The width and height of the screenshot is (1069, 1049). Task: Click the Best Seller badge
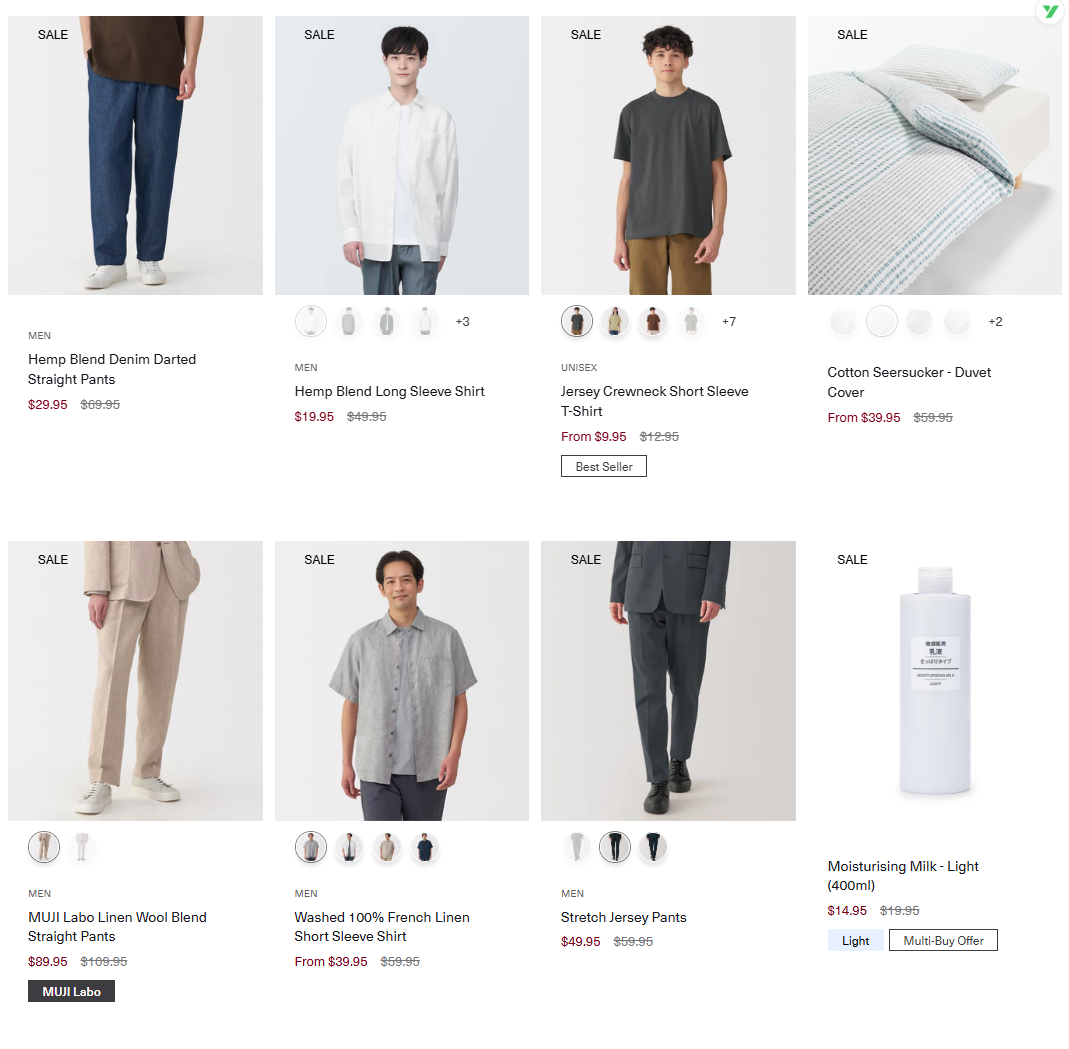(x=604, y=466)
